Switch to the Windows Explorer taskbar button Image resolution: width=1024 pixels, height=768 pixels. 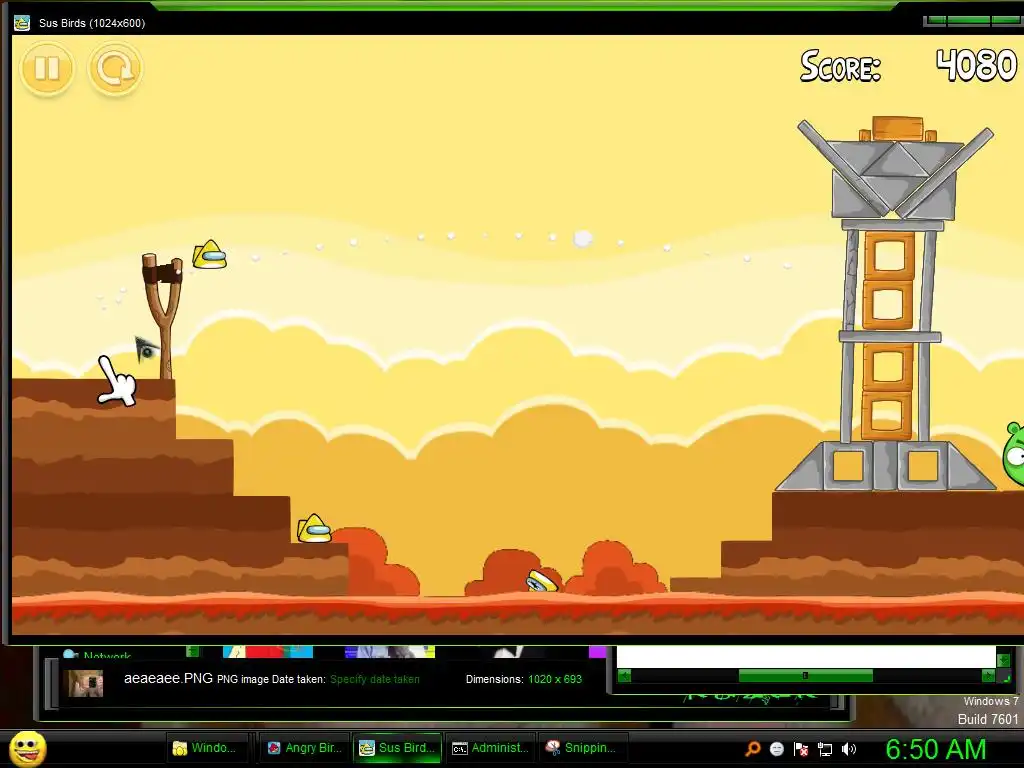coord(208,748)
